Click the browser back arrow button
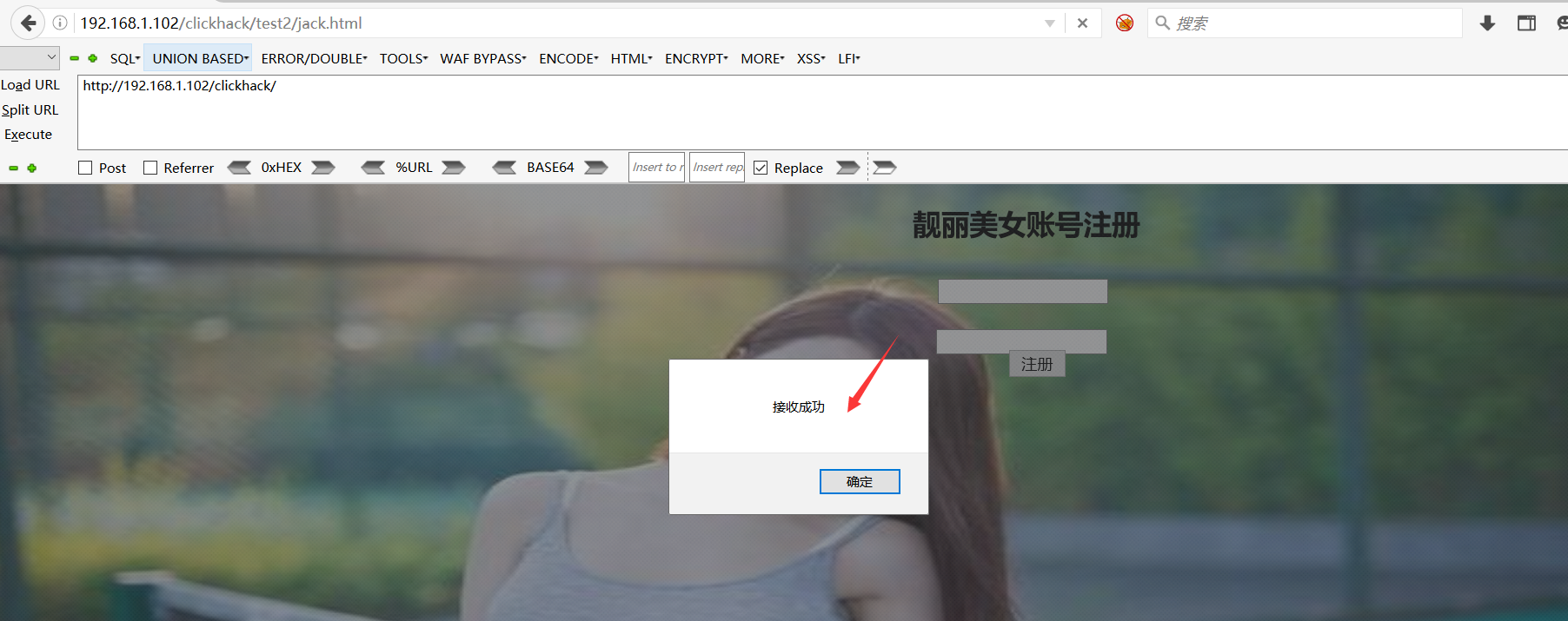This screenshot has height=621, width=1568. (28, 23)
